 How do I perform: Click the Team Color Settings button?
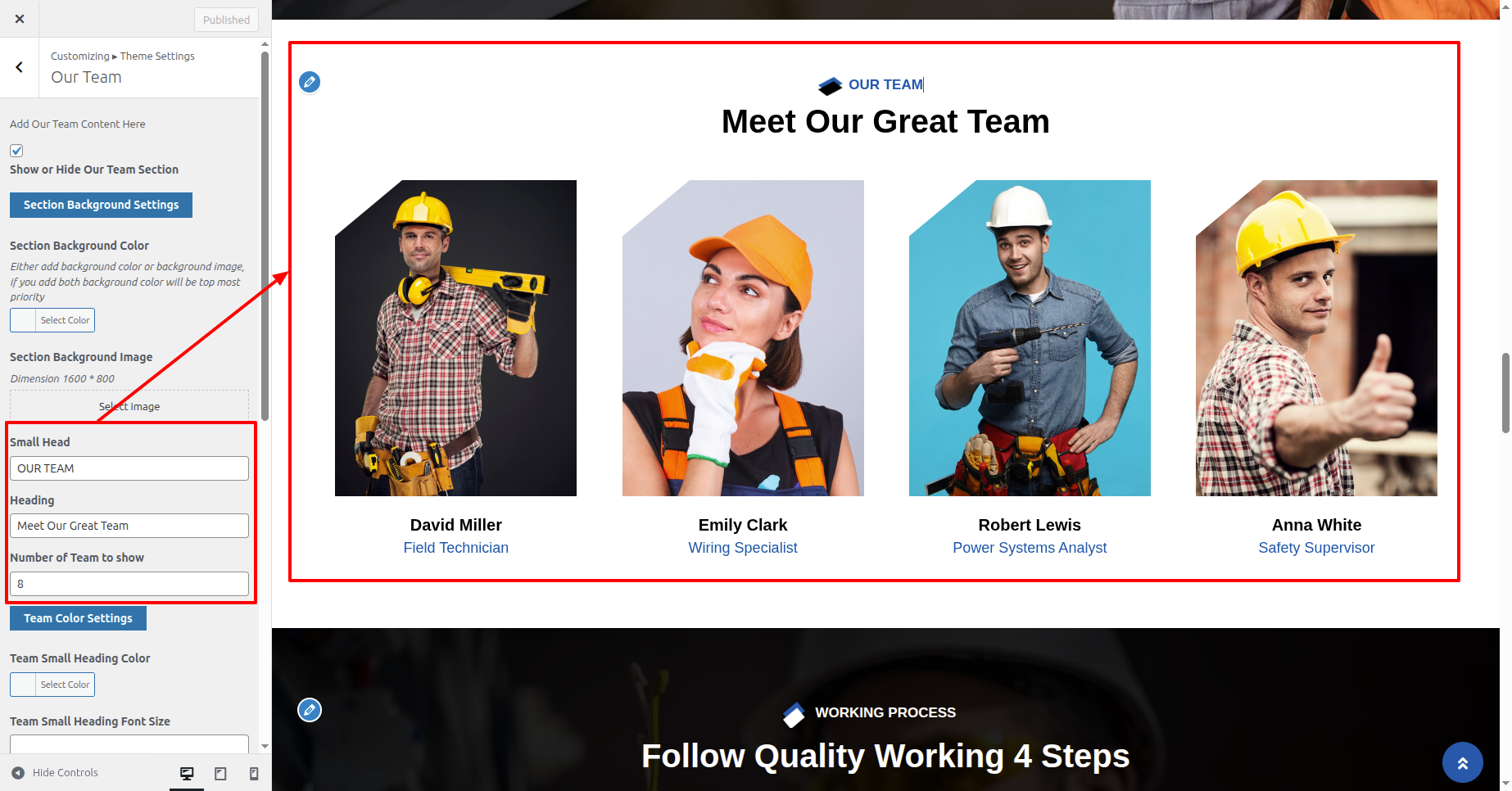click(x=78, y=618)
